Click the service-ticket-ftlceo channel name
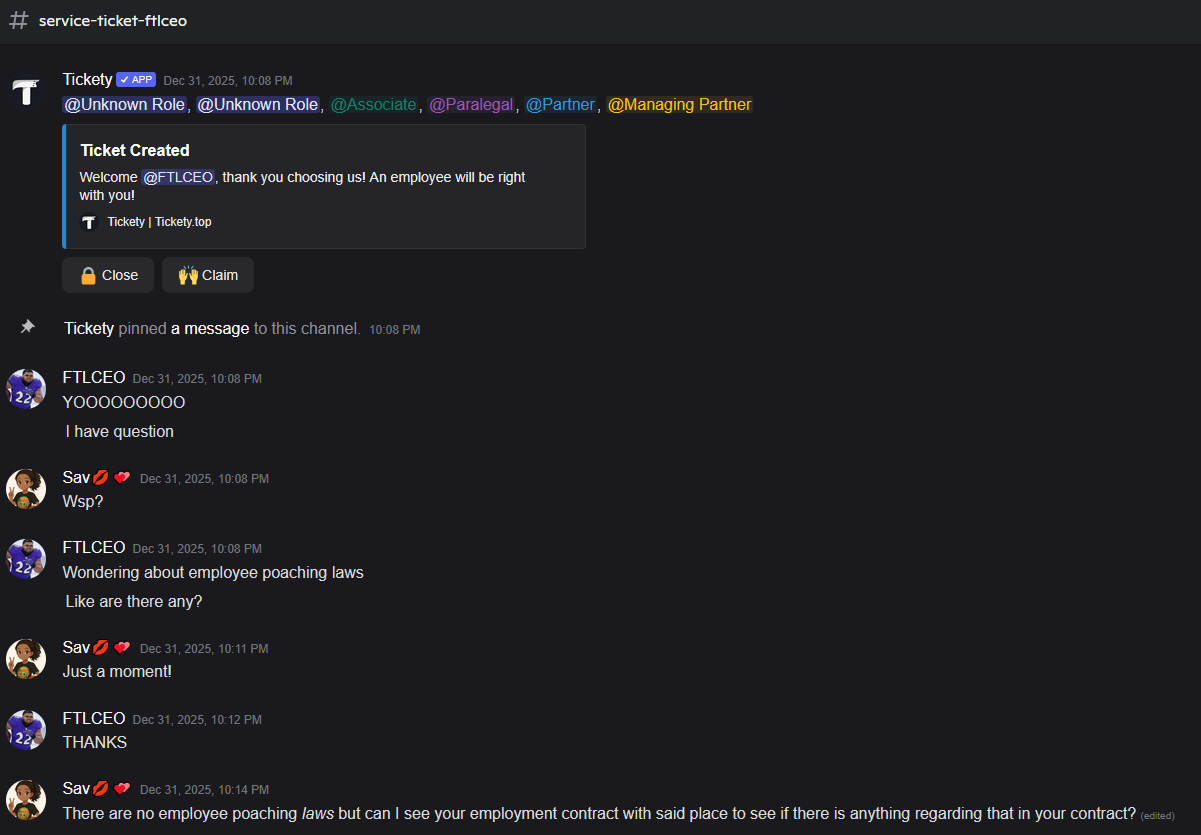Screen dimensions: 1201x835 [113, 21]
